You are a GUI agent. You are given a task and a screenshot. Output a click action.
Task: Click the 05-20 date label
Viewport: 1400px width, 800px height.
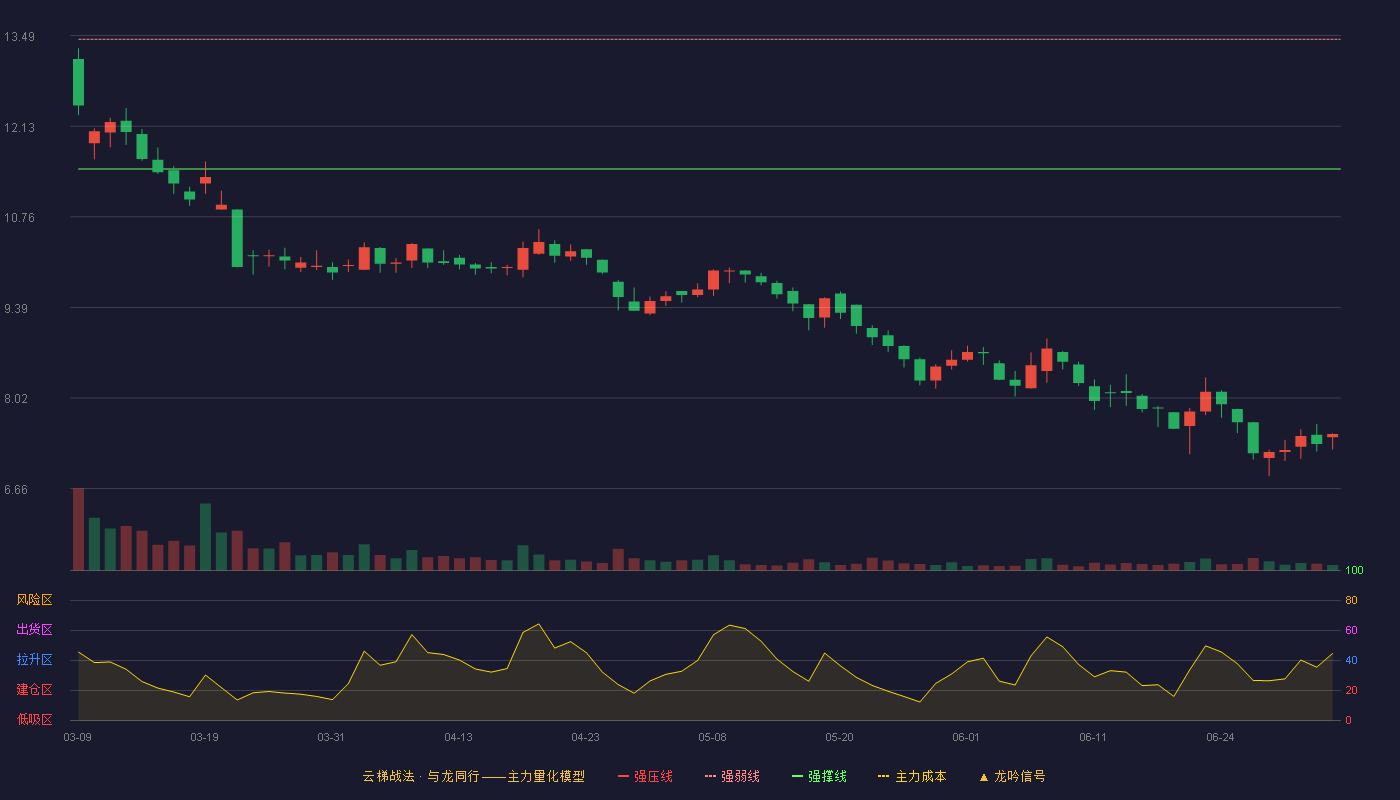pyautogui.click(x=839, y=737)
